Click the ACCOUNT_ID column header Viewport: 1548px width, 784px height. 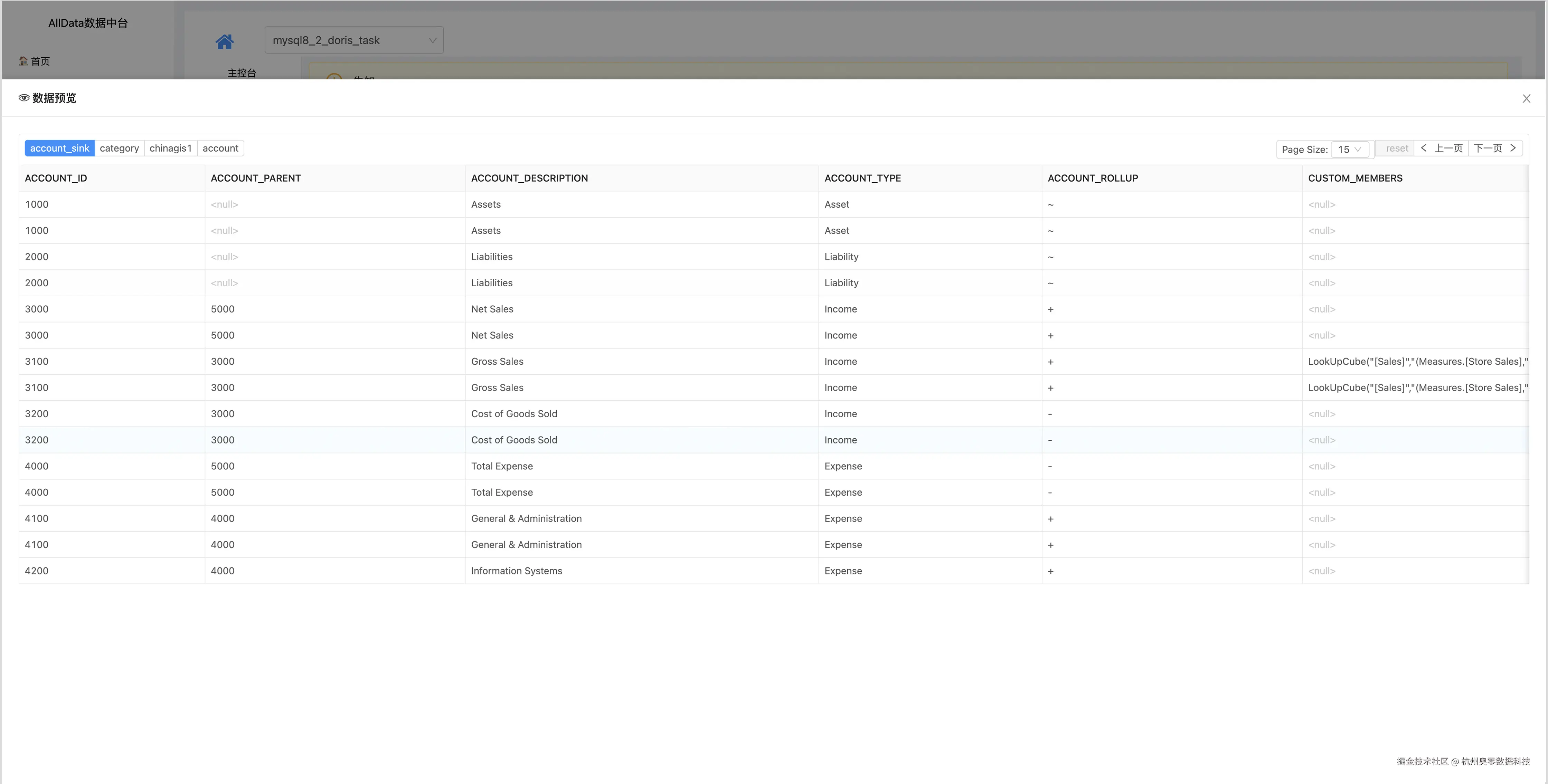56,179
